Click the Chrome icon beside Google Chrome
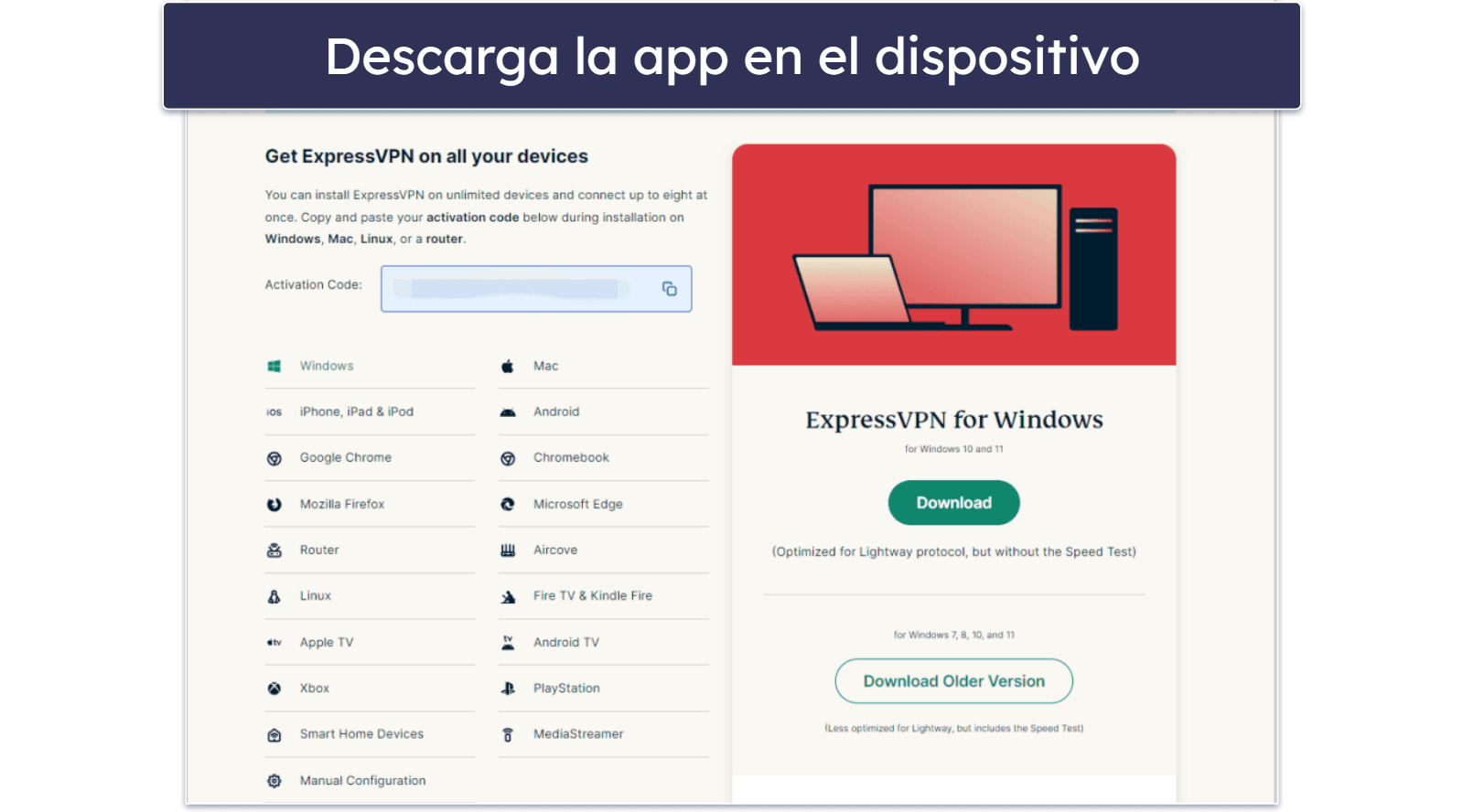Viewport: 1463px width, 812px height. 274,458
